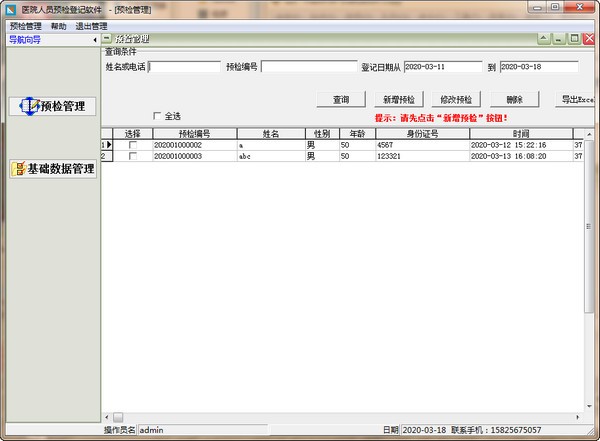Click the app icon in the title bar

point(10,9)
